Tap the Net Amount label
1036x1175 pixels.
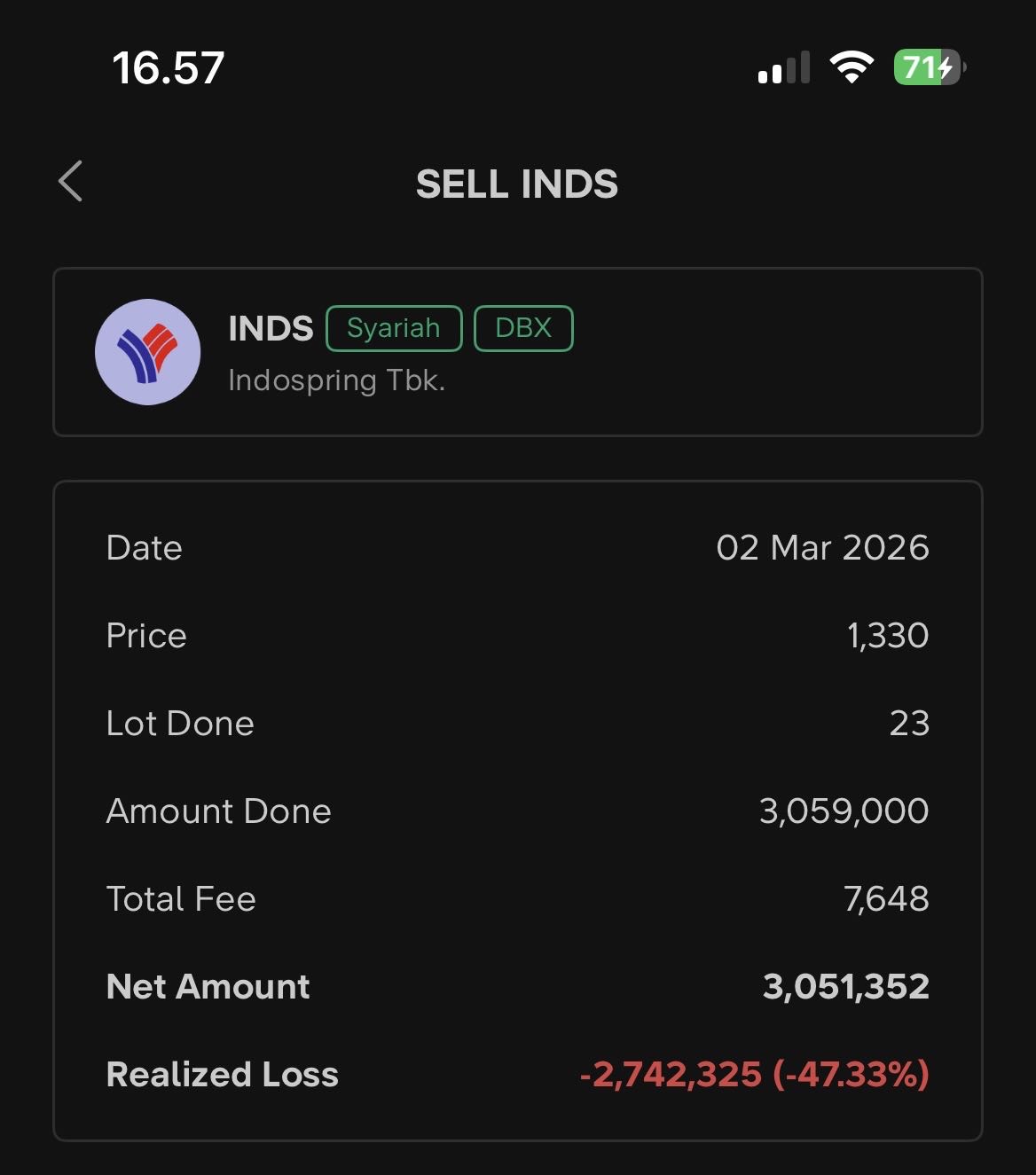click(x=208, y=987)
